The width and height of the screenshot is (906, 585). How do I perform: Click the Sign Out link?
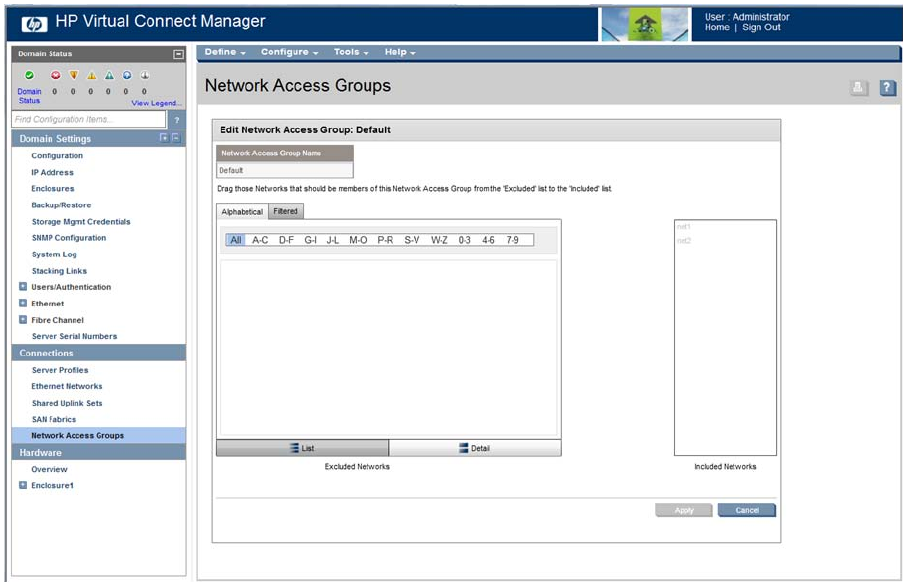point(761,28)
